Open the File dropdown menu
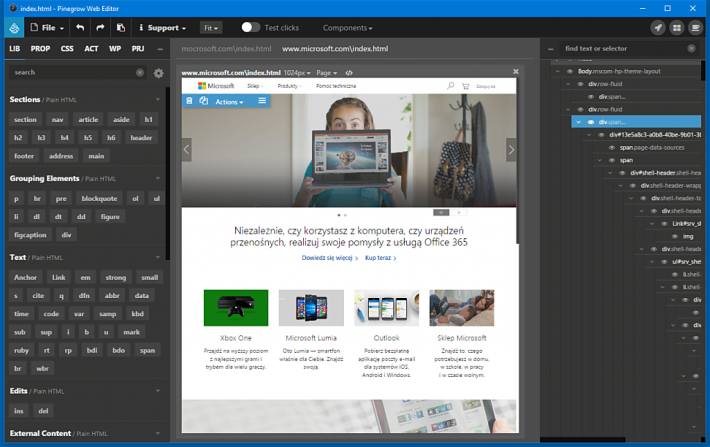Image resolution: width=710 pixels, height=447 pixels. point(47,28)
